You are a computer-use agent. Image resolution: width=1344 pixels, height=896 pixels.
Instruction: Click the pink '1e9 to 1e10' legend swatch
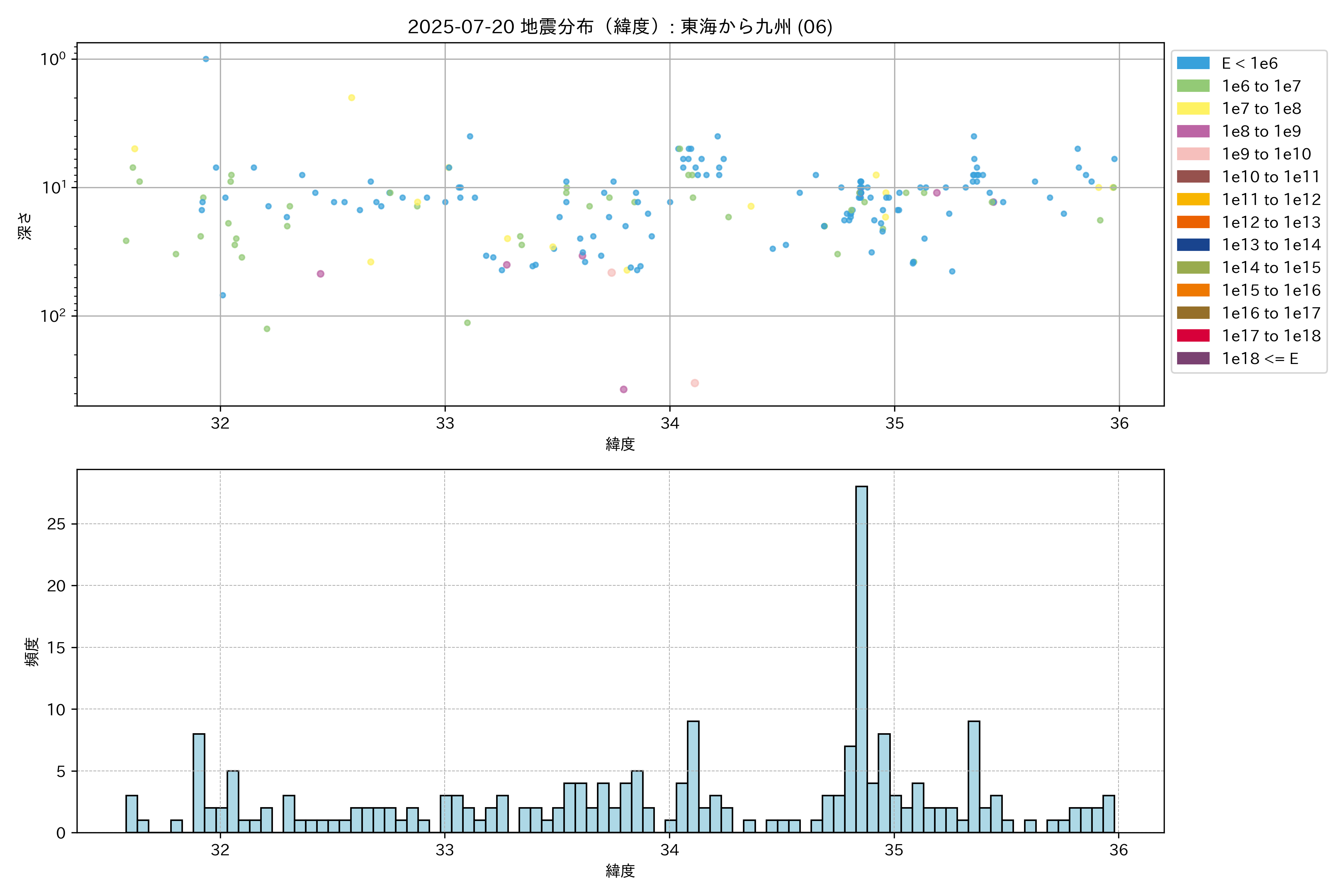point(1192,154)
